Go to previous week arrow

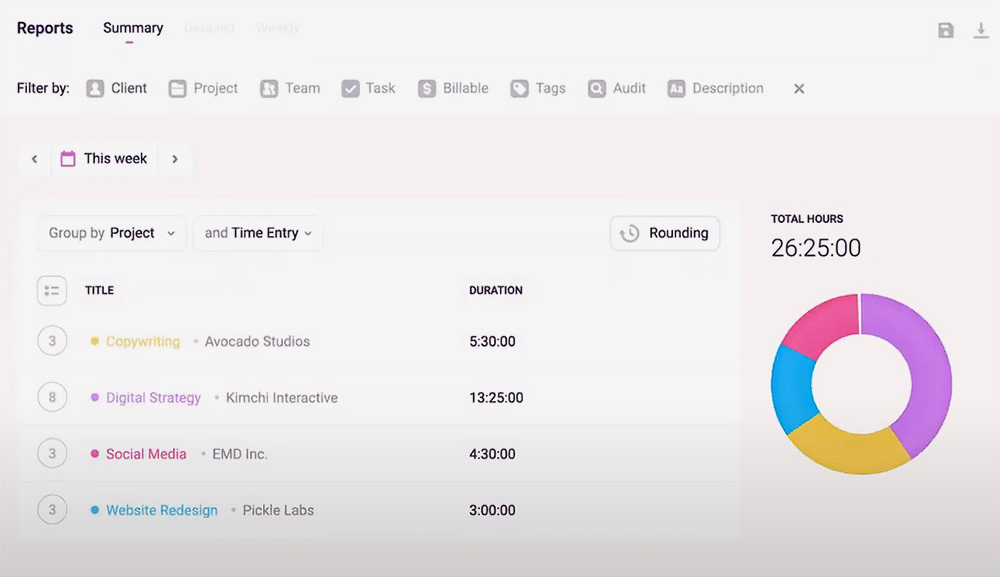pos(34,159)
